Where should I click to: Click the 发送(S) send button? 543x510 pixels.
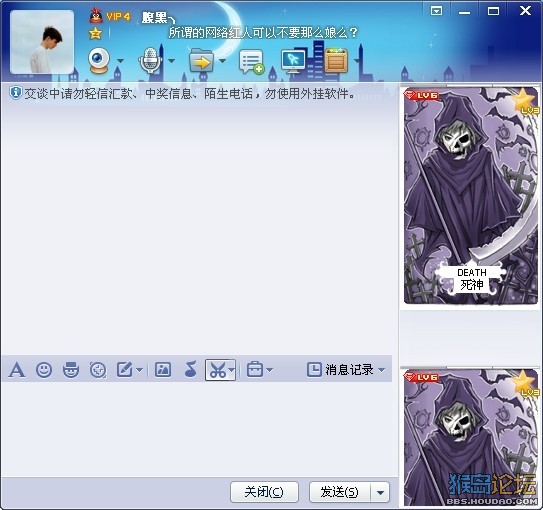pos(340,492)
